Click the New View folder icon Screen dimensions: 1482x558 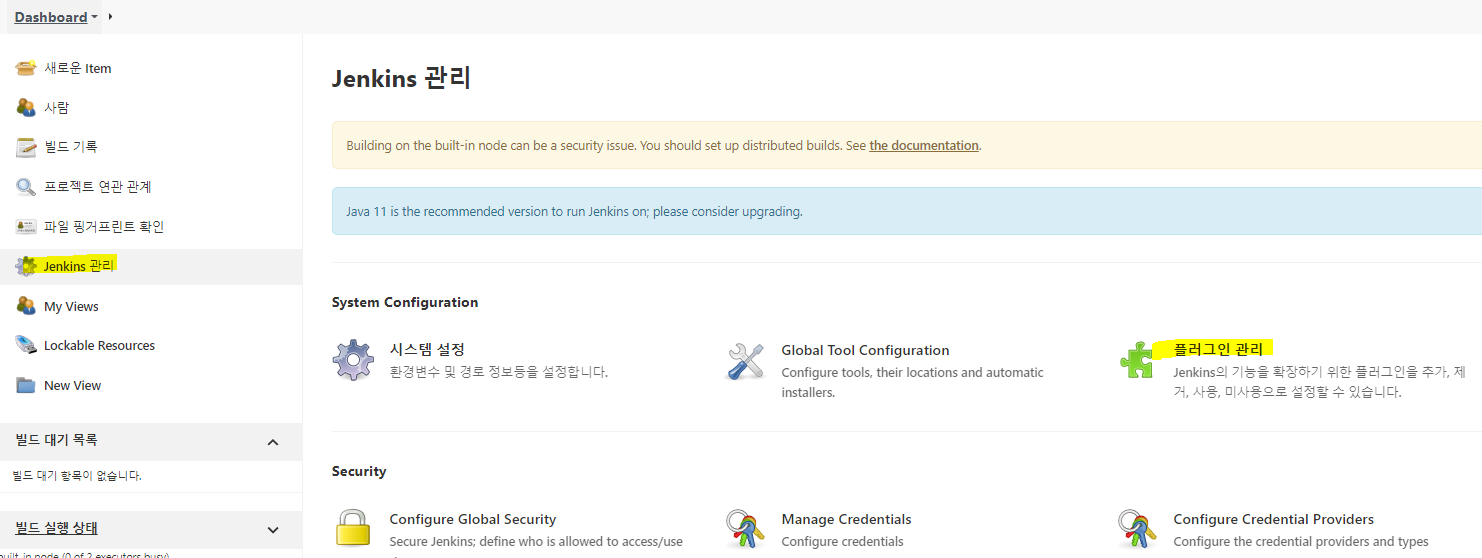pyautogui.click(x=26, y=385)
